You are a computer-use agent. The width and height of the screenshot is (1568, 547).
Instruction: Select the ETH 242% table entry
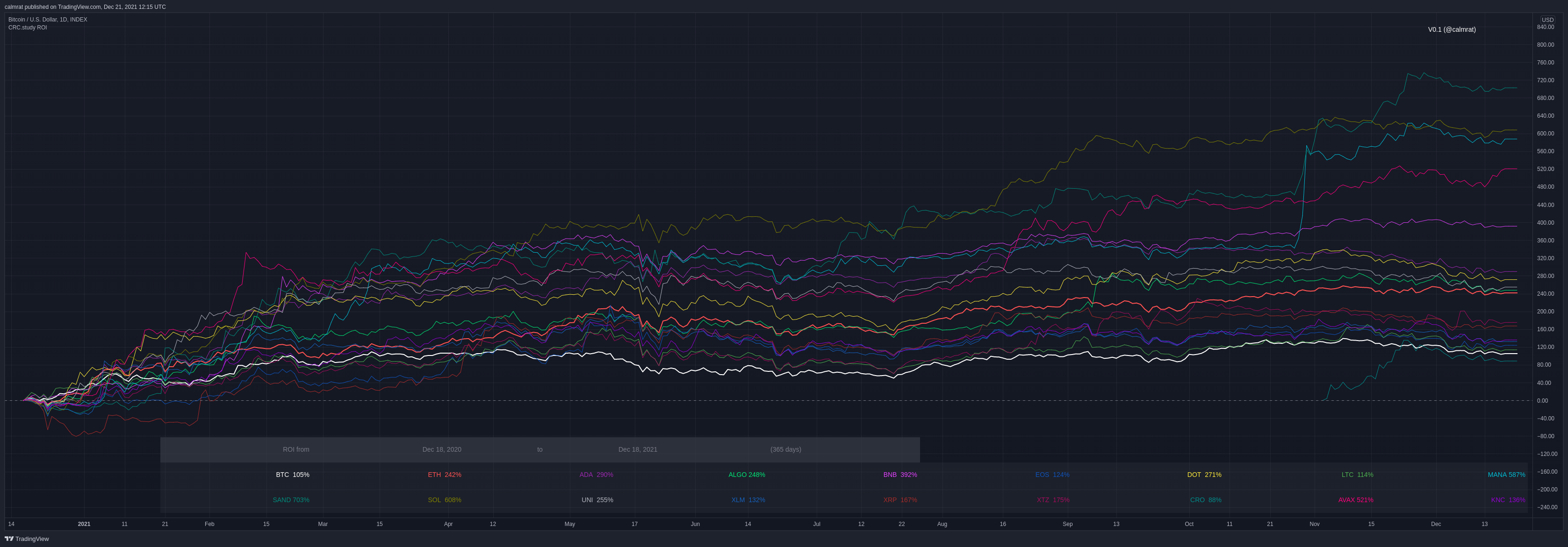pyautogui.click(x=444, y=475)
